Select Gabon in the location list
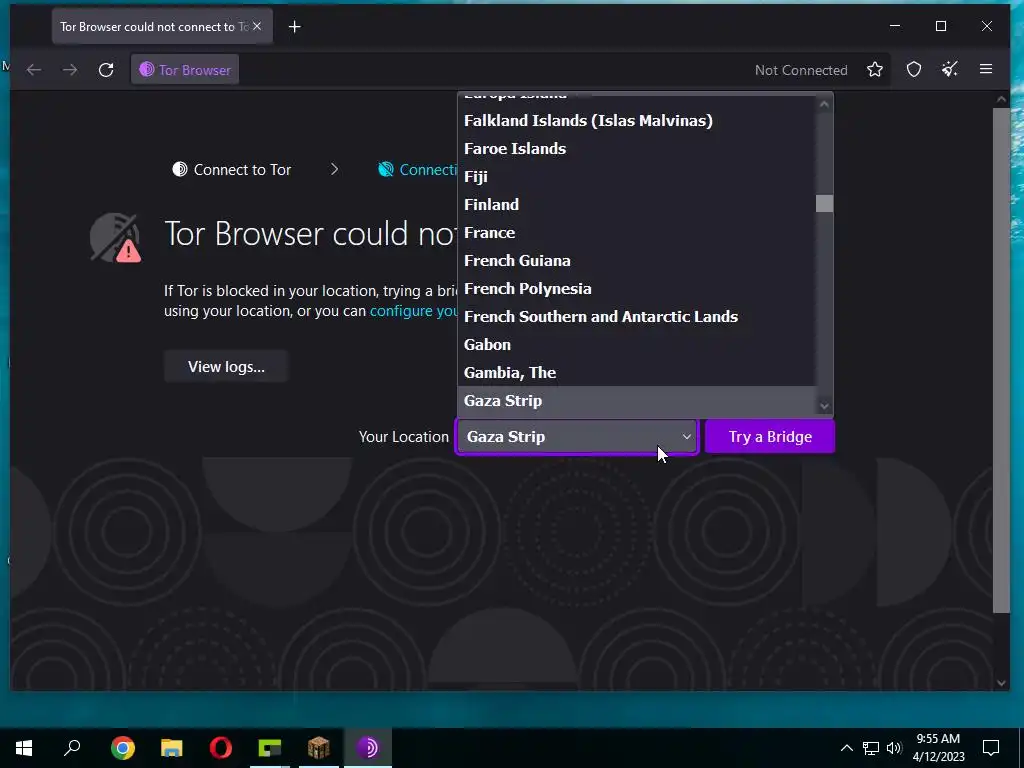The image size is (1024, 768). point(637,345)
